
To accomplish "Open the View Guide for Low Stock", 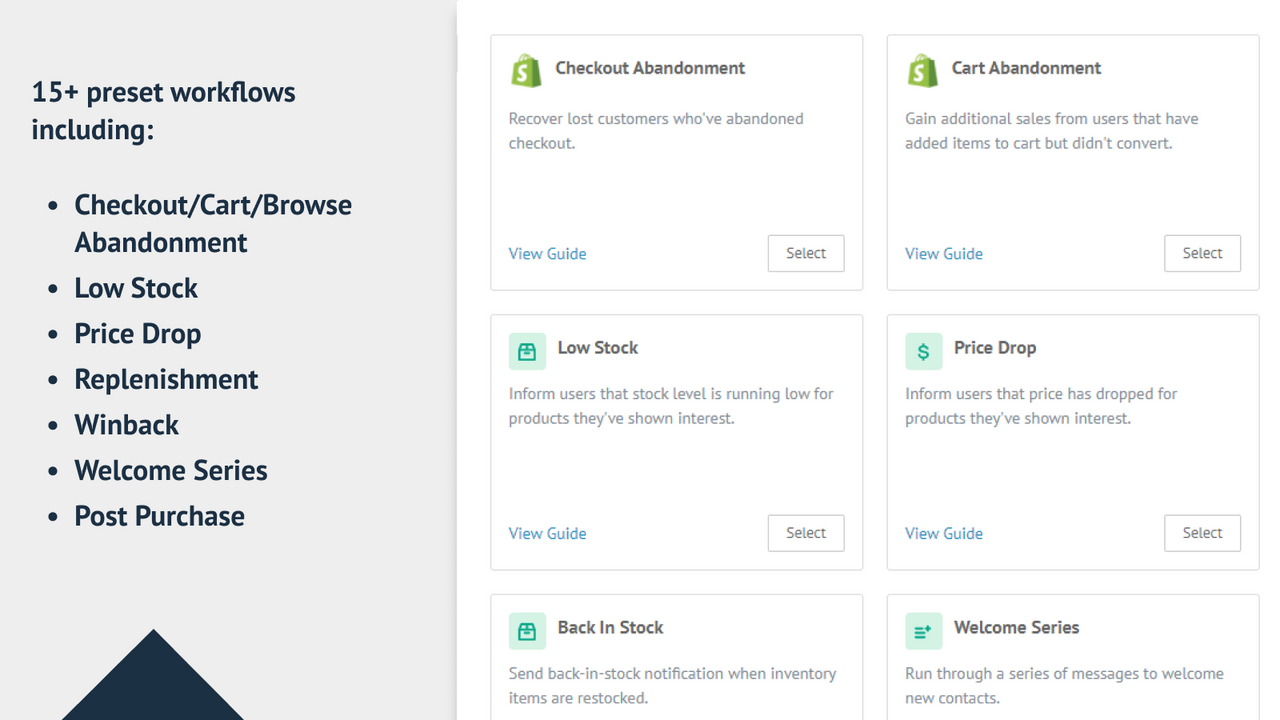I will [547, 533].
